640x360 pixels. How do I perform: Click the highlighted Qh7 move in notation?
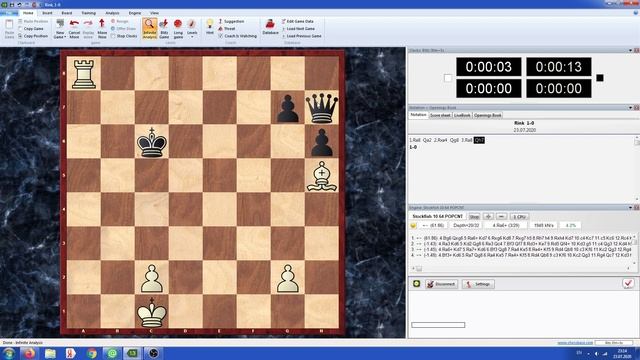(x=479, y=140)
